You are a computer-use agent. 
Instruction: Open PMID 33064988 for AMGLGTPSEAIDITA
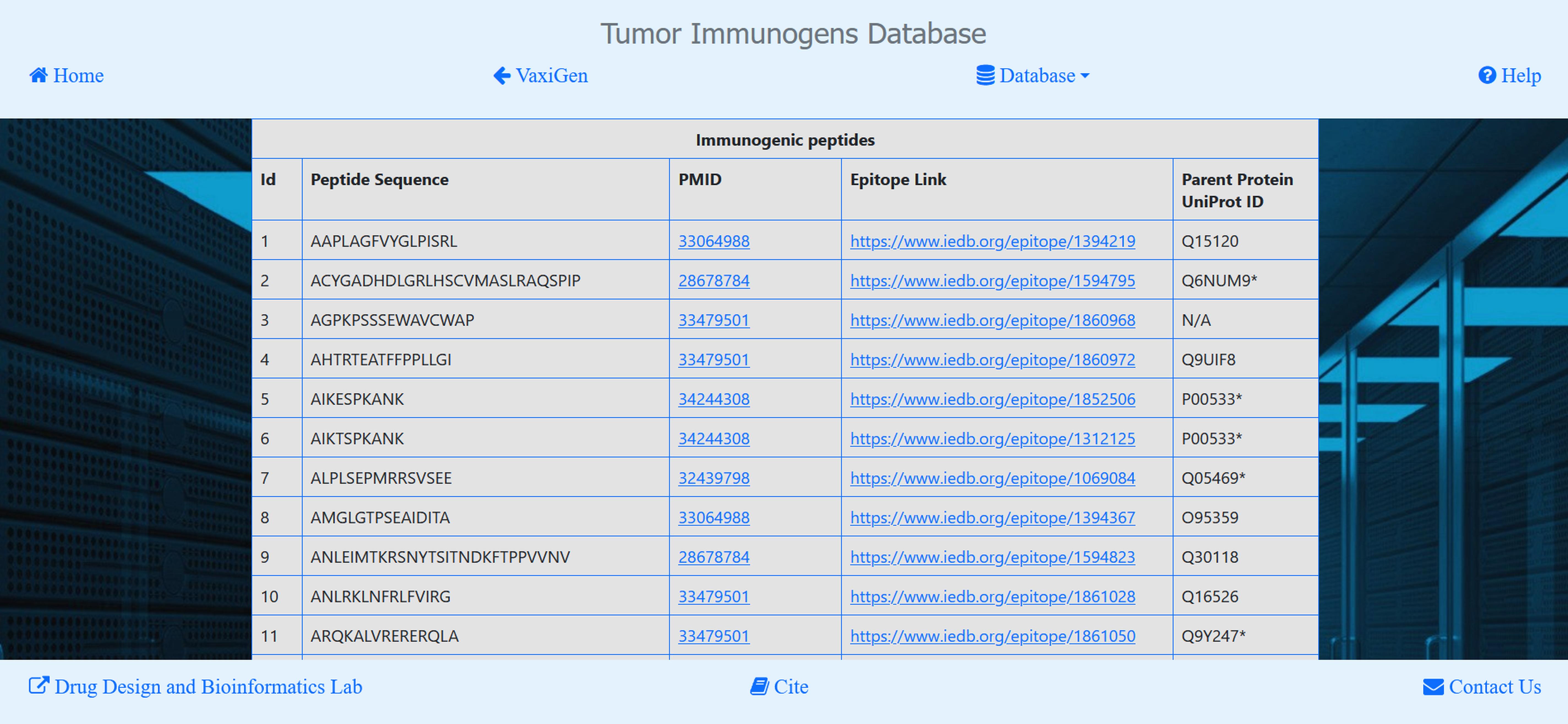pos(713,518)
